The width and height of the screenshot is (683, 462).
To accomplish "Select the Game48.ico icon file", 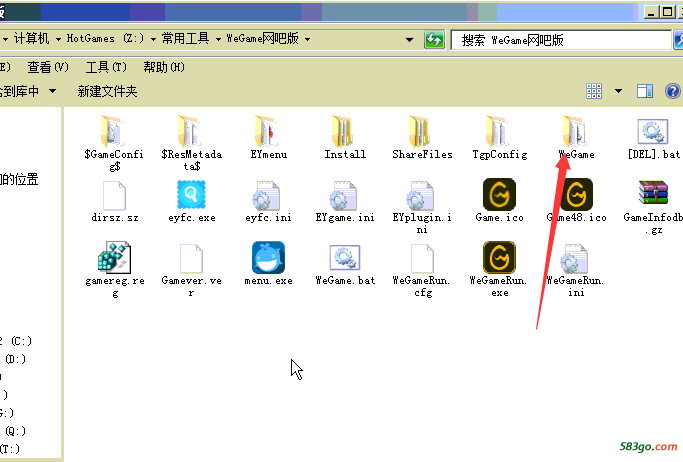I will 576,200.
